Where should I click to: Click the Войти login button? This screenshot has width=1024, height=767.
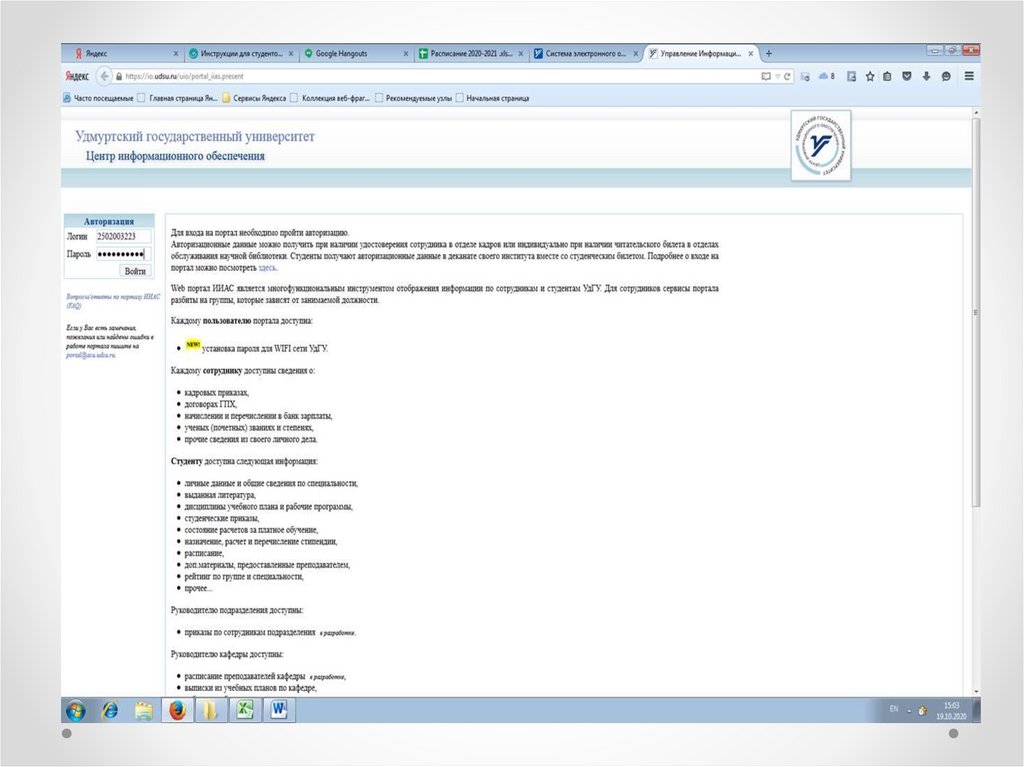point(135,271)
